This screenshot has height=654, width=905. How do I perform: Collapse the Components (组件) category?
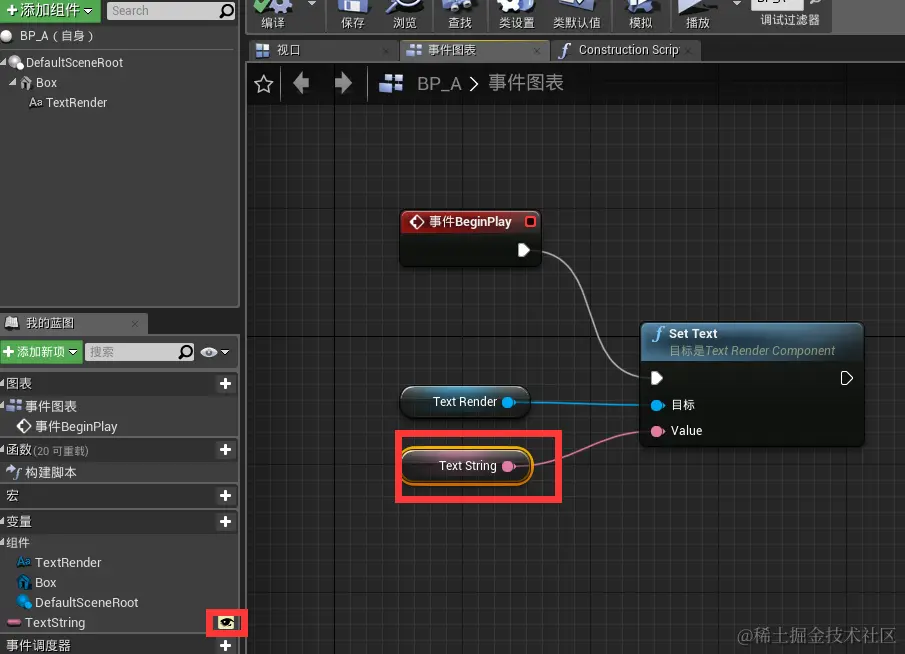tap(3, 542)
